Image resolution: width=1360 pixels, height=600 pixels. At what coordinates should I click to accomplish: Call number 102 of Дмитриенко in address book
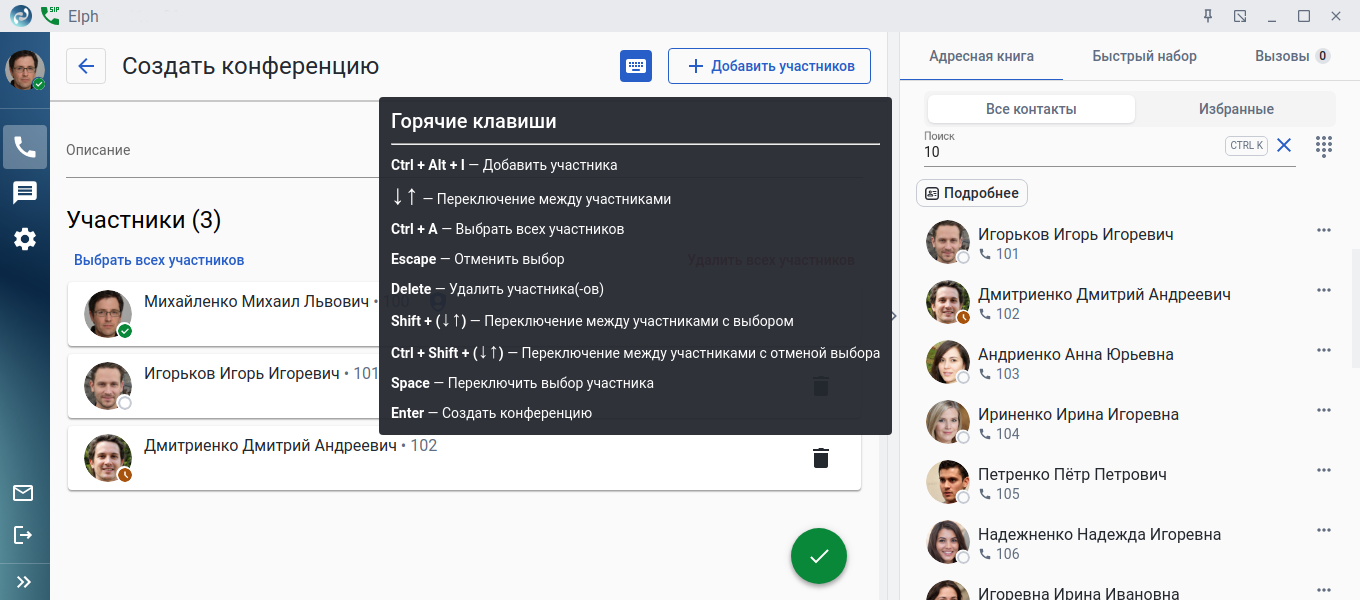click(x=999, y=314)
